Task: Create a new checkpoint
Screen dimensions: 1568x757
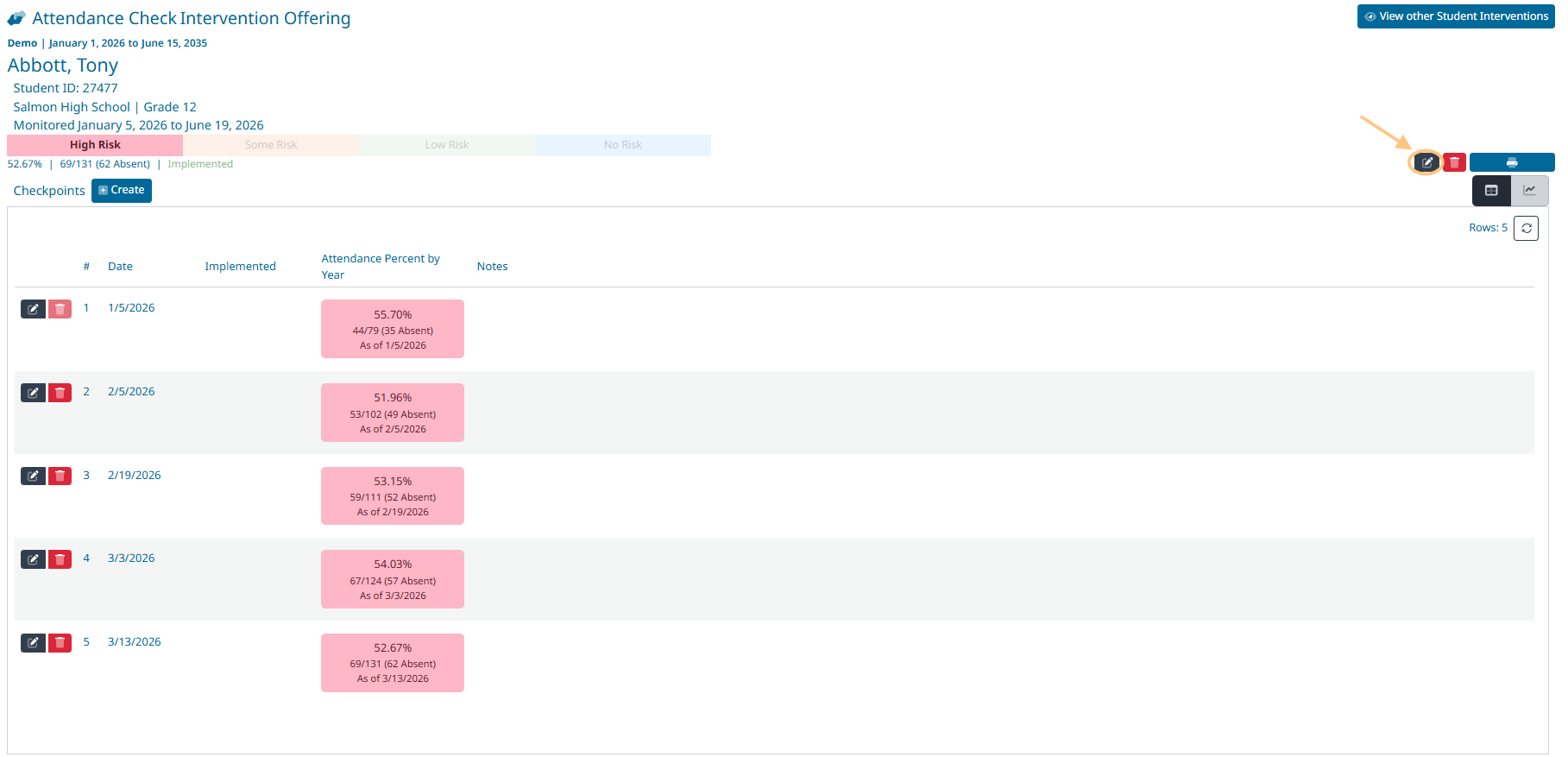Action: point(122,190)
